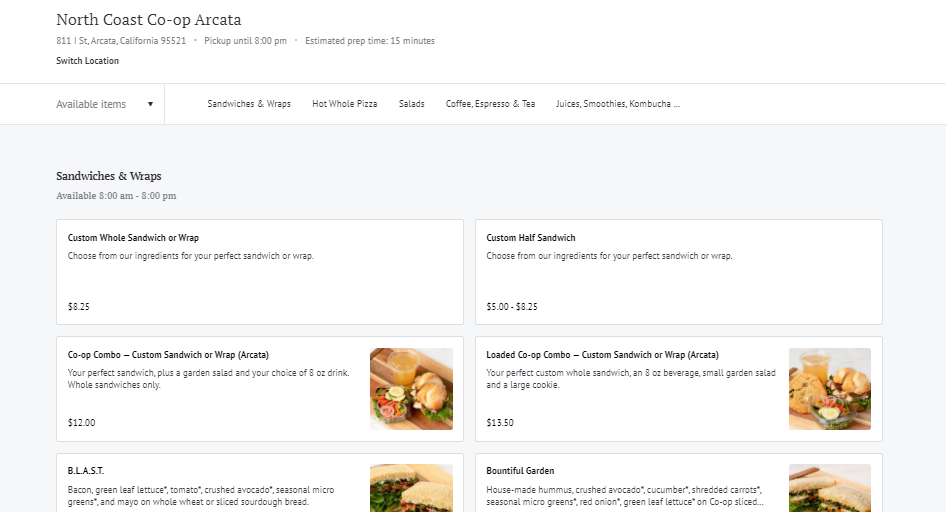This screenshot has width=946, height=512.
Task: Open the Available items dropdown
Action: tap(104, 104)
